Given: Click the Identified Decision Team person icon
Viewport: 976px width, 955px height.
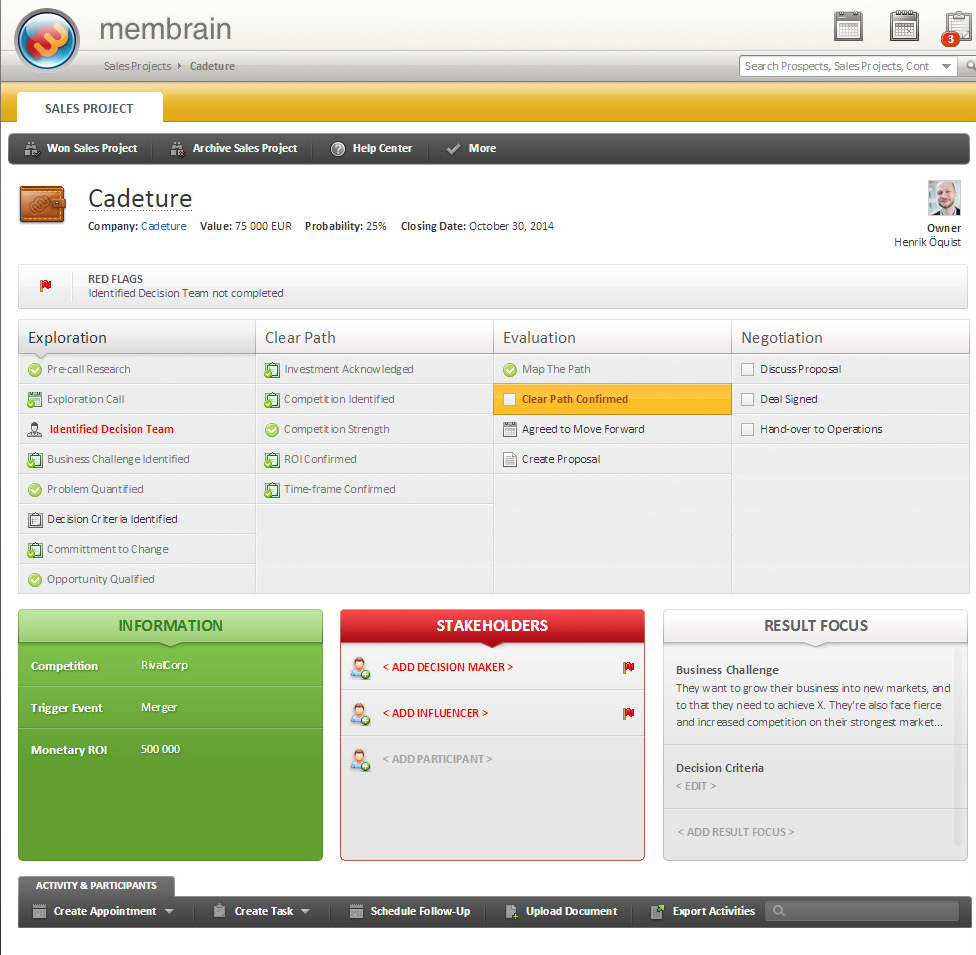Looking at the screenshot, I should (35, 430).
